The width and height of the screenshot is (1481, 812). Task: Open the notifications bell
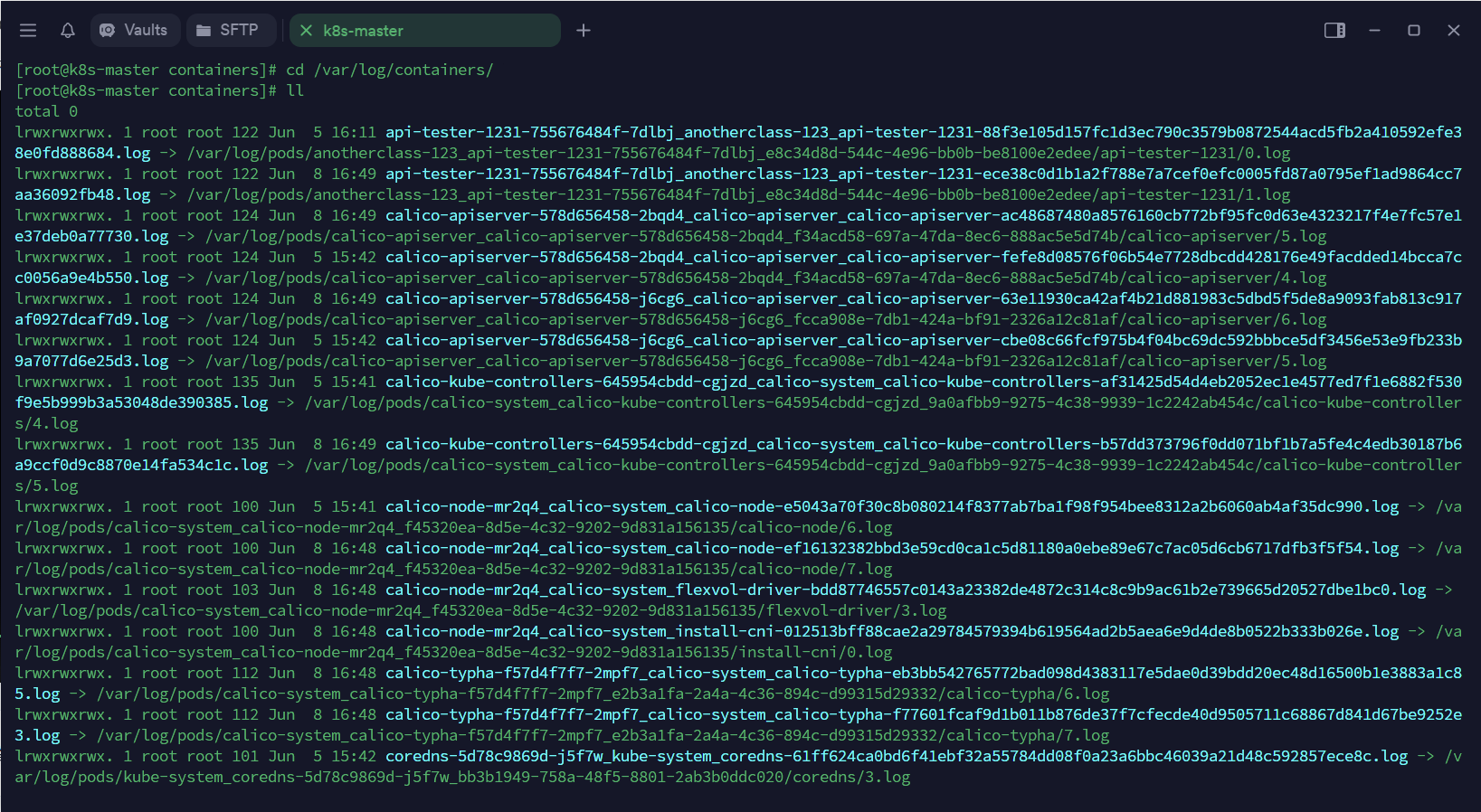point(68,30)
